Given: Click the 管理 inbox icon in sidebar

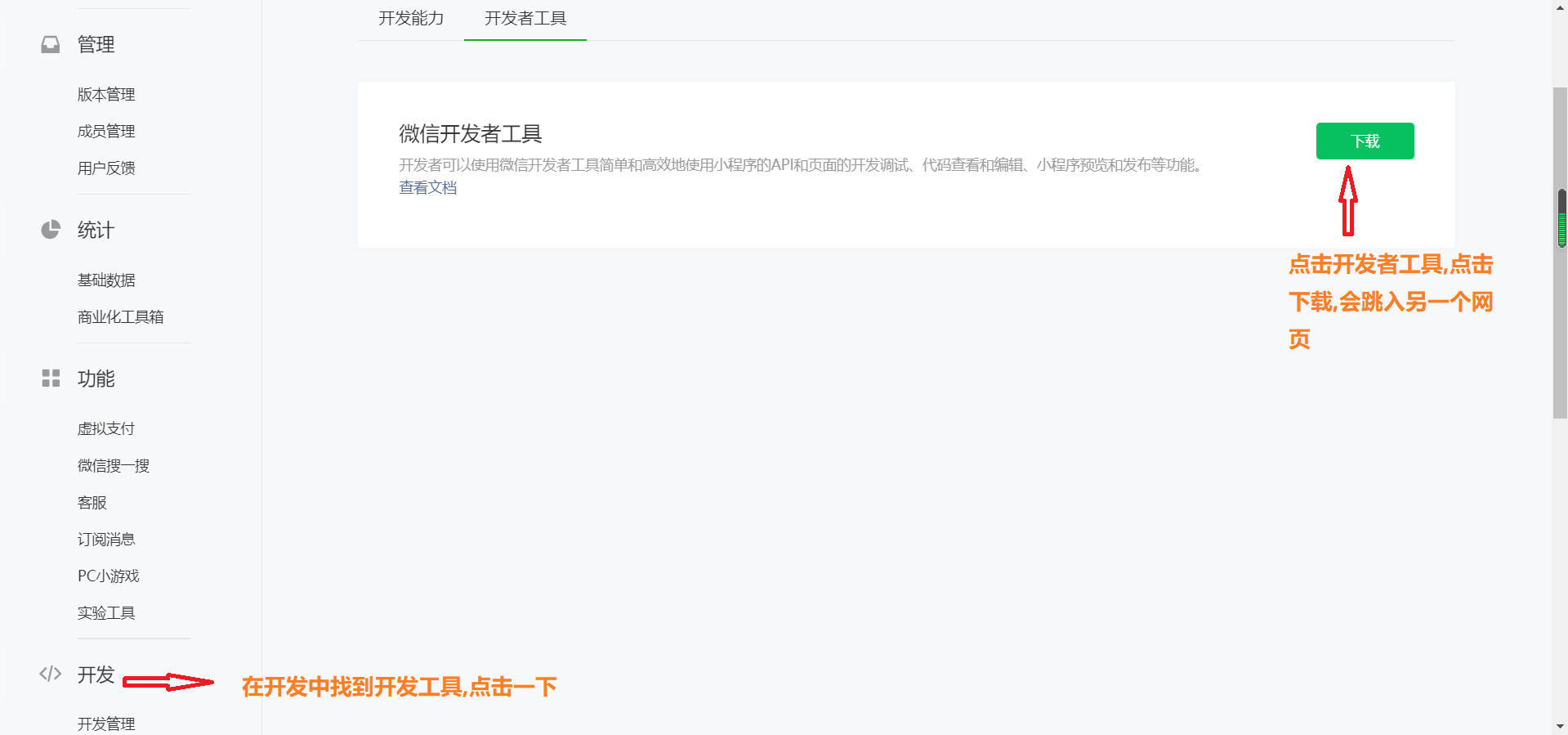Looking at the screenshot, I should click(x=51, y=44).
